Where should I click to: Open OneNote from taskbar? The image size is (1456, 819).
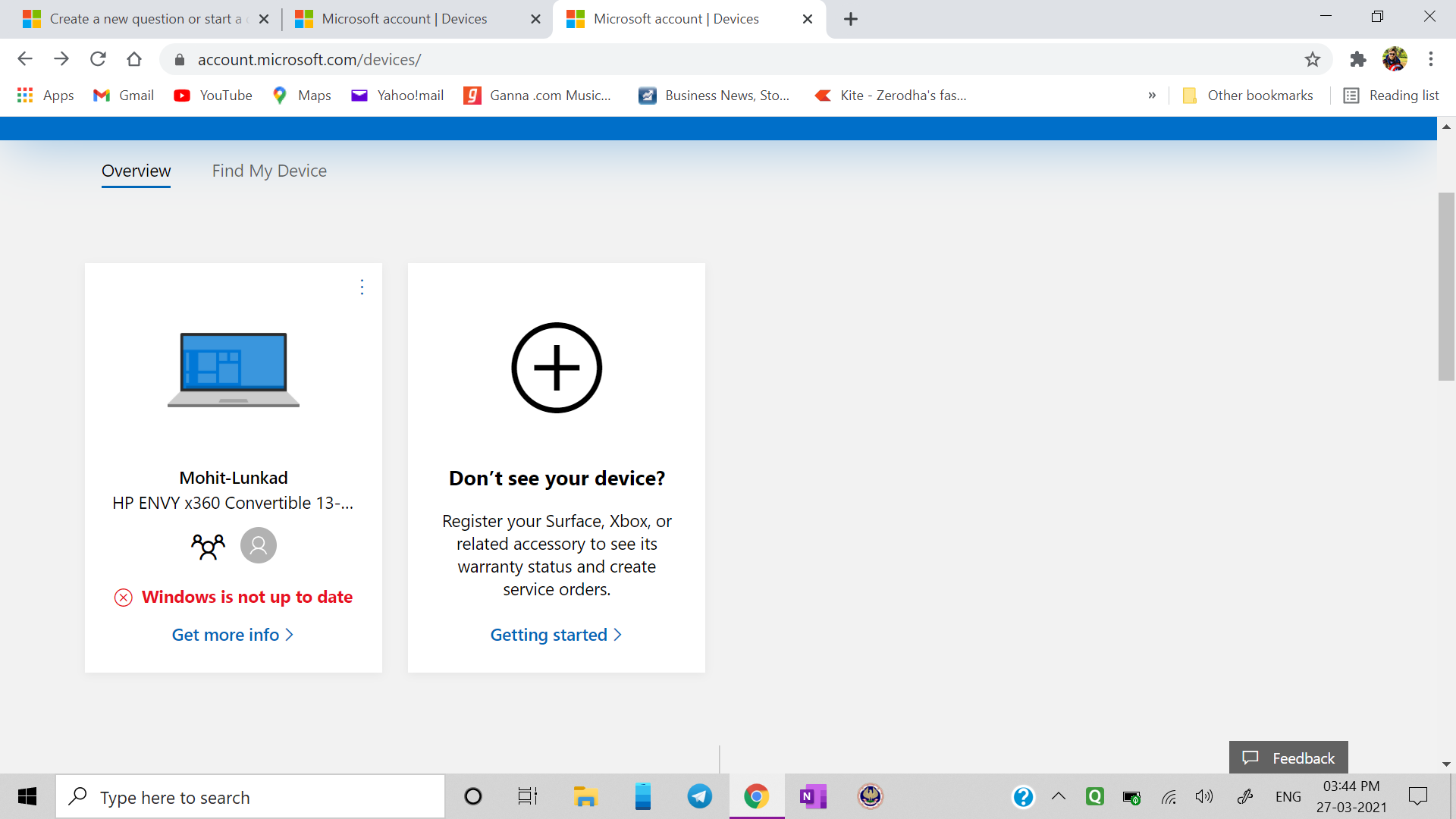(x=813, y=796)
